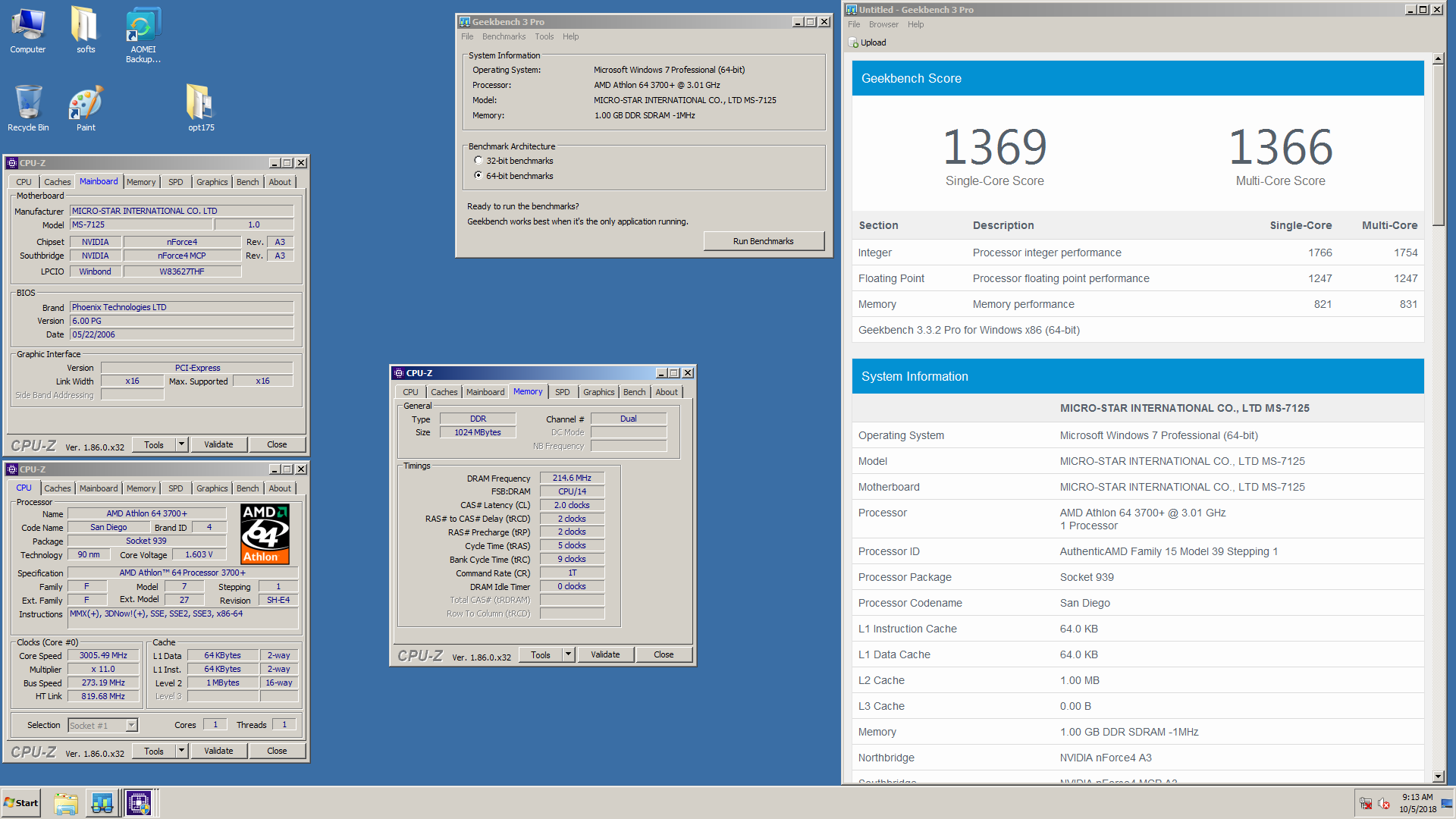The image size is (1456, 819).
Task: Click Run Benchmarks button
Action: pyautogui.click(x=763, y=241)
